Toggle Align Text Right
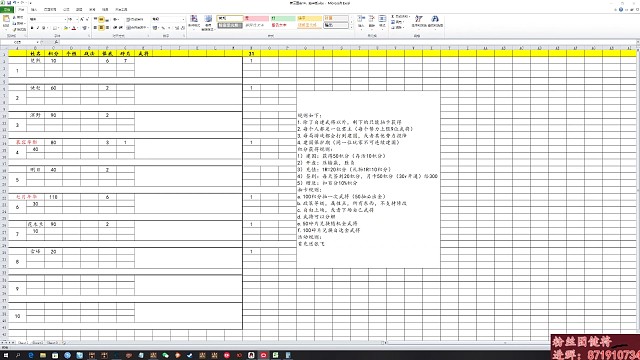This screenshot has height=360, width=640. 107,28
